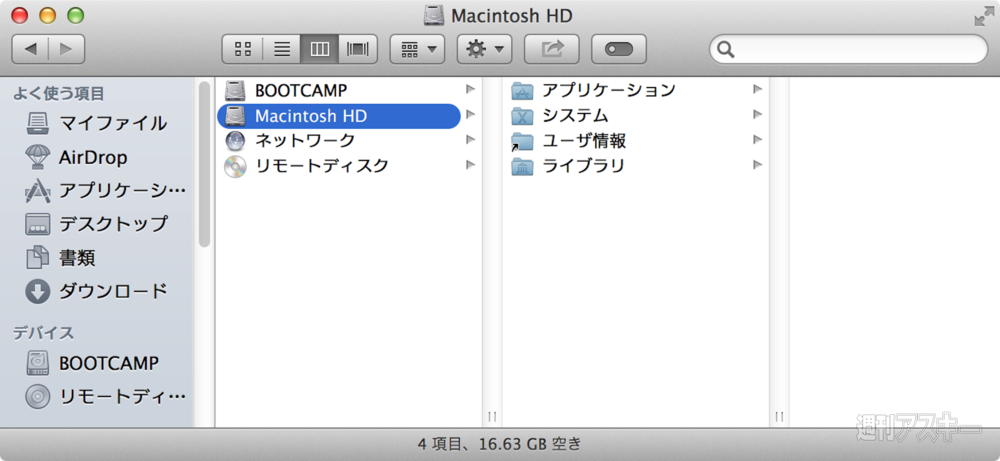Expand リモートディスク with its arrow
Screen dimensions: 1000x461
(x=471, y=165)
